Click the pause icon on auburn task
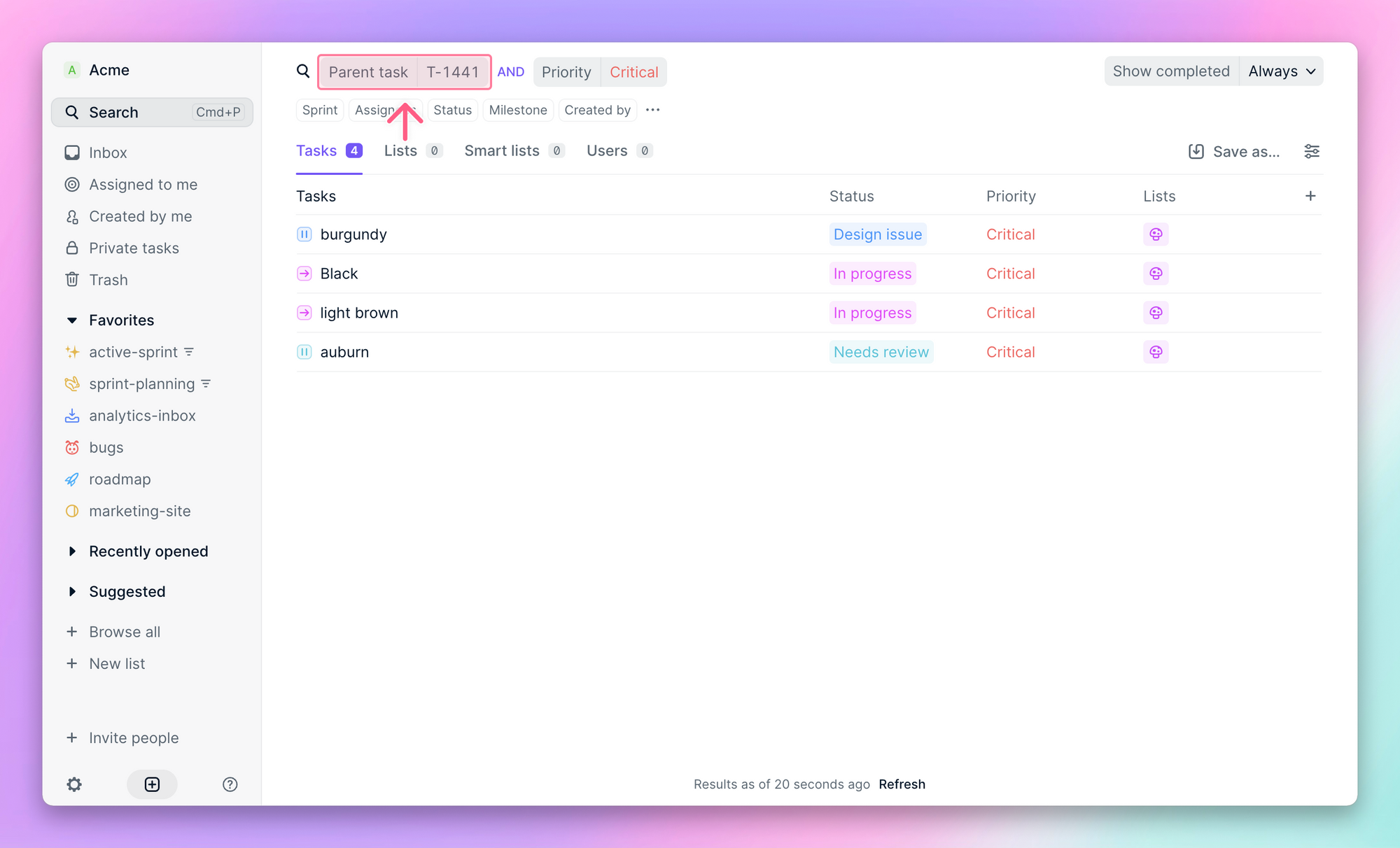This screenshot has width=1400, height=848. 304,351
